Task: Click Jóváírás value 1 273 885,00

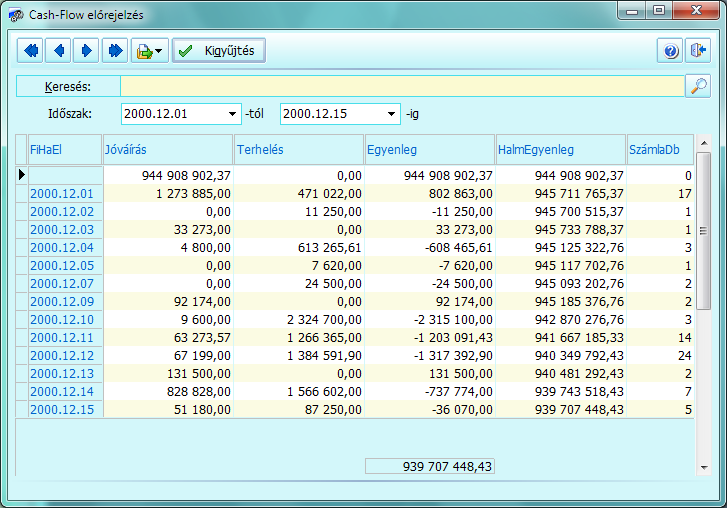Action: (x=193, y=193)
